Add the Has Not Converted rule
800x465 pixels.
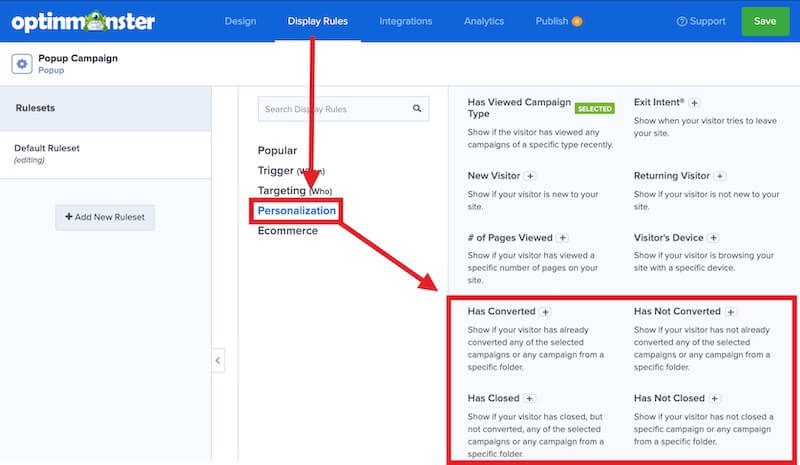click(731, 312)
